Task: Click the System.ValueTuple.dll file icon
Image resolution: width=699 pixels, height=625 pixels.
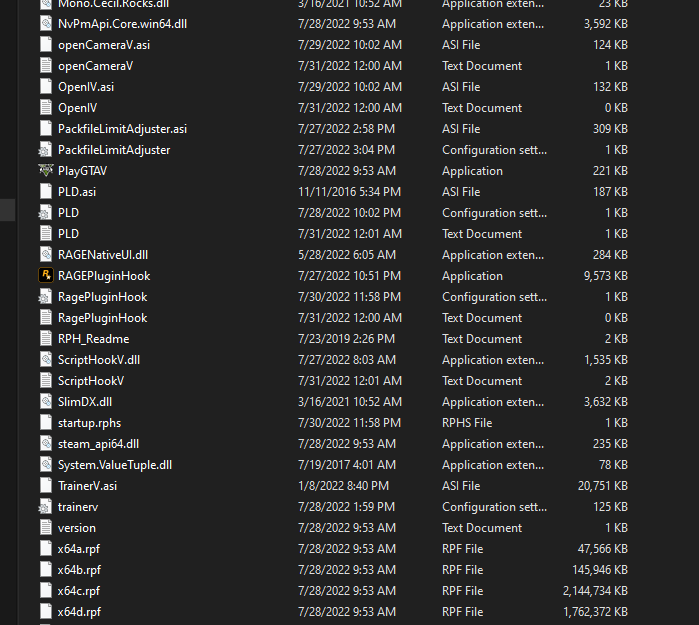Action: click(x=45, y=465)
